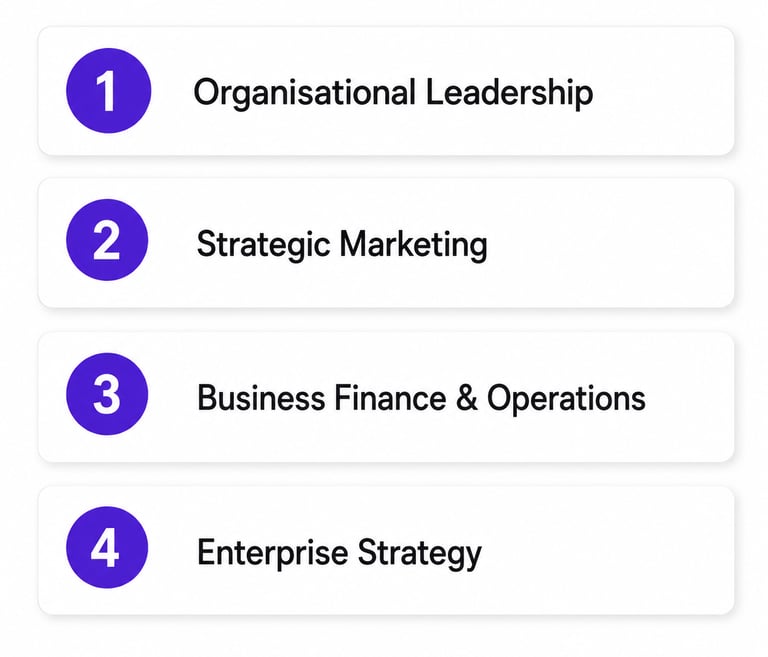
Task: Open the Organisational Leadership title
Action: tap(393, 92)
